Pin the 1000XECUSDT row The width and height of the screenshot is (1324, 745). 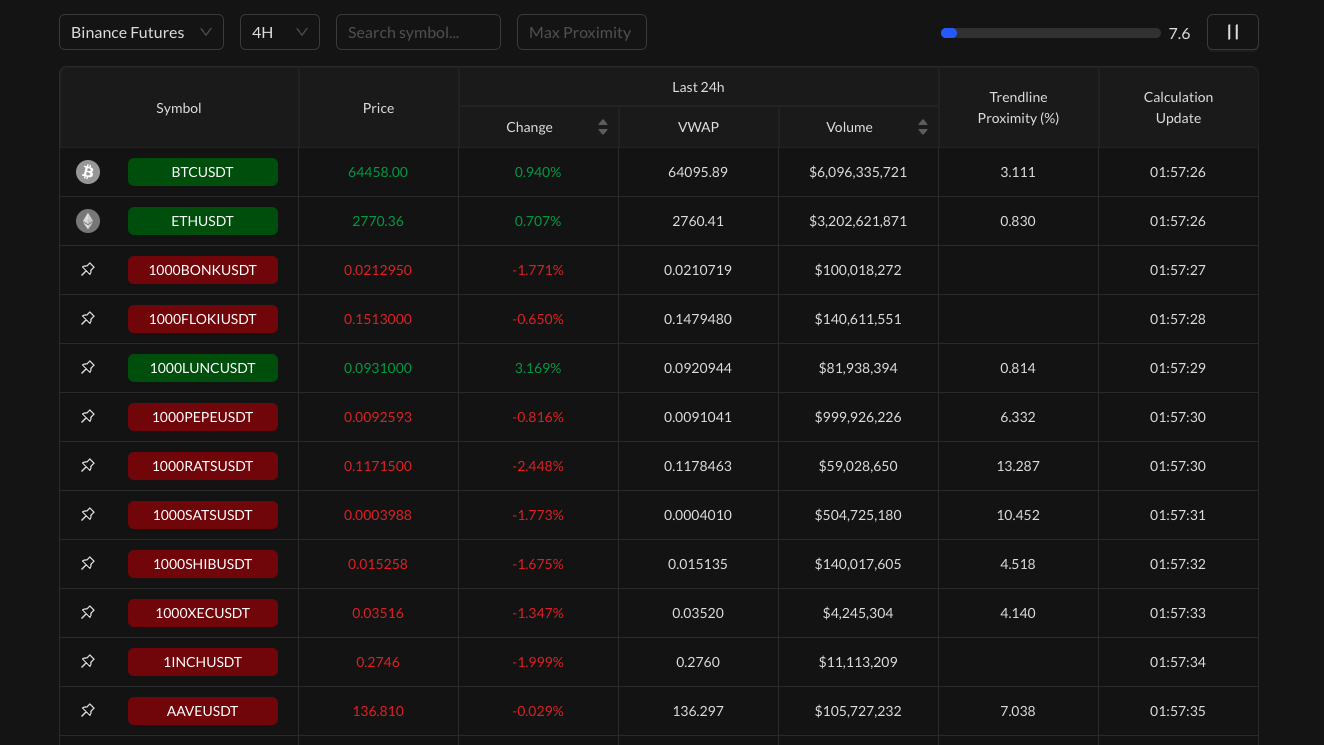pos(88,613)
